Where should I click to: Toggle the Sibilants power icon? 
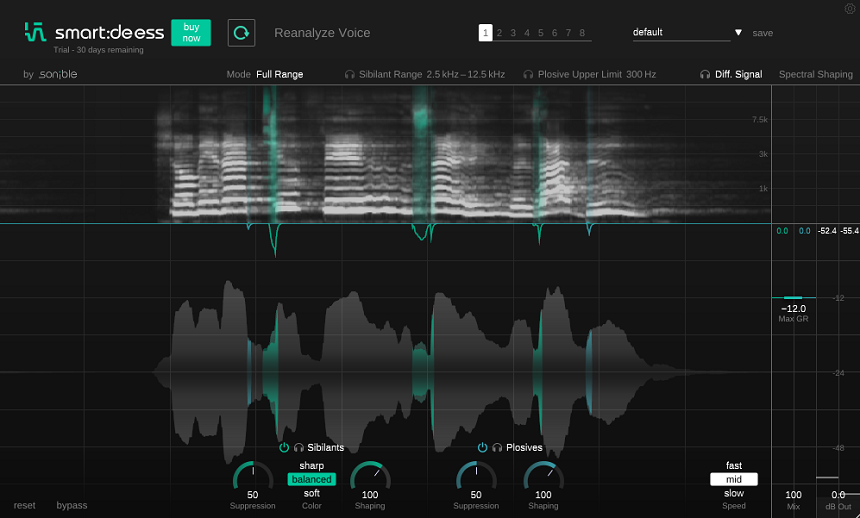coord(284,447)
